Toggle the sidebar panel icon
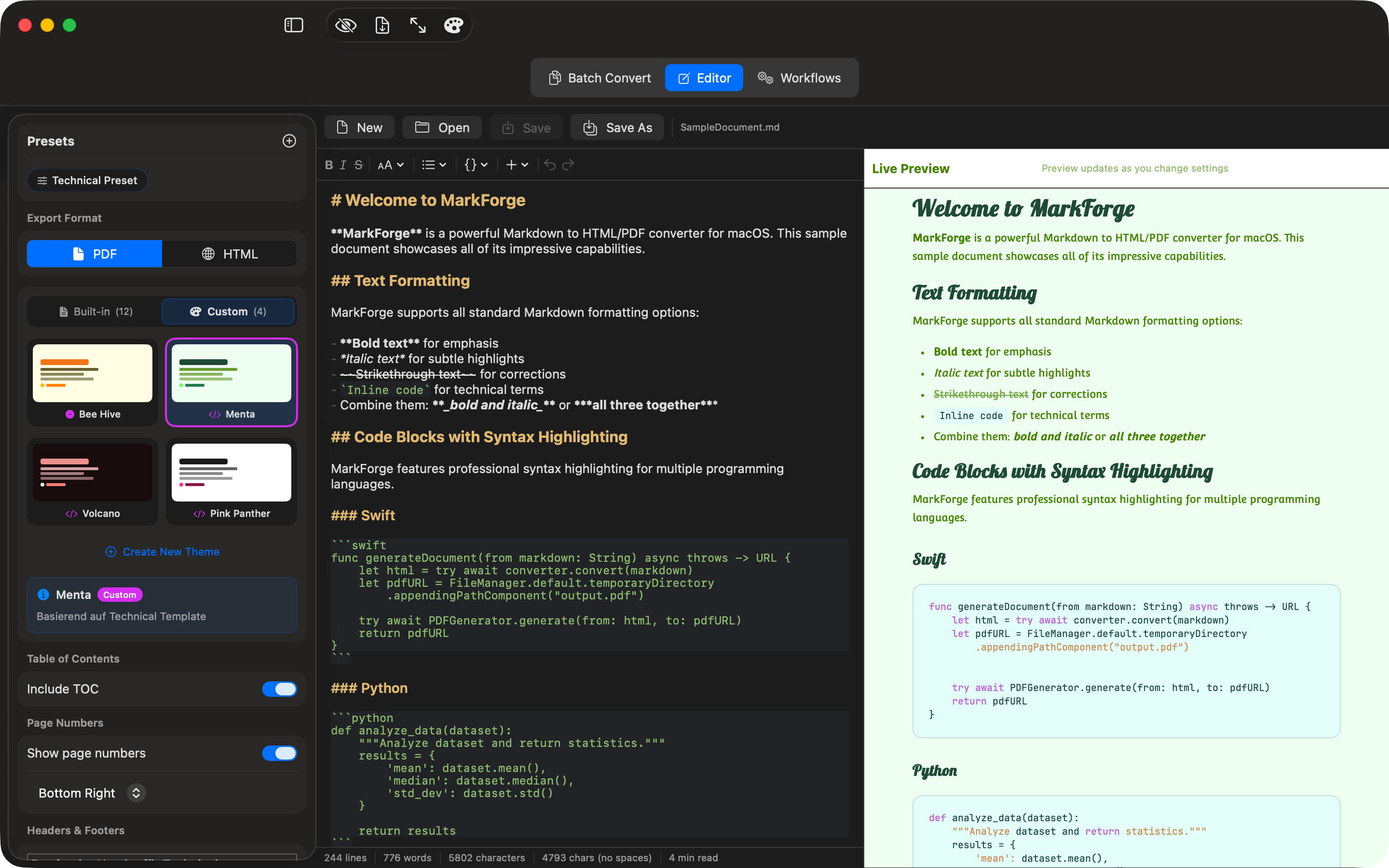The height and width of the screenshot is (868, 1389). coord(293,25)
